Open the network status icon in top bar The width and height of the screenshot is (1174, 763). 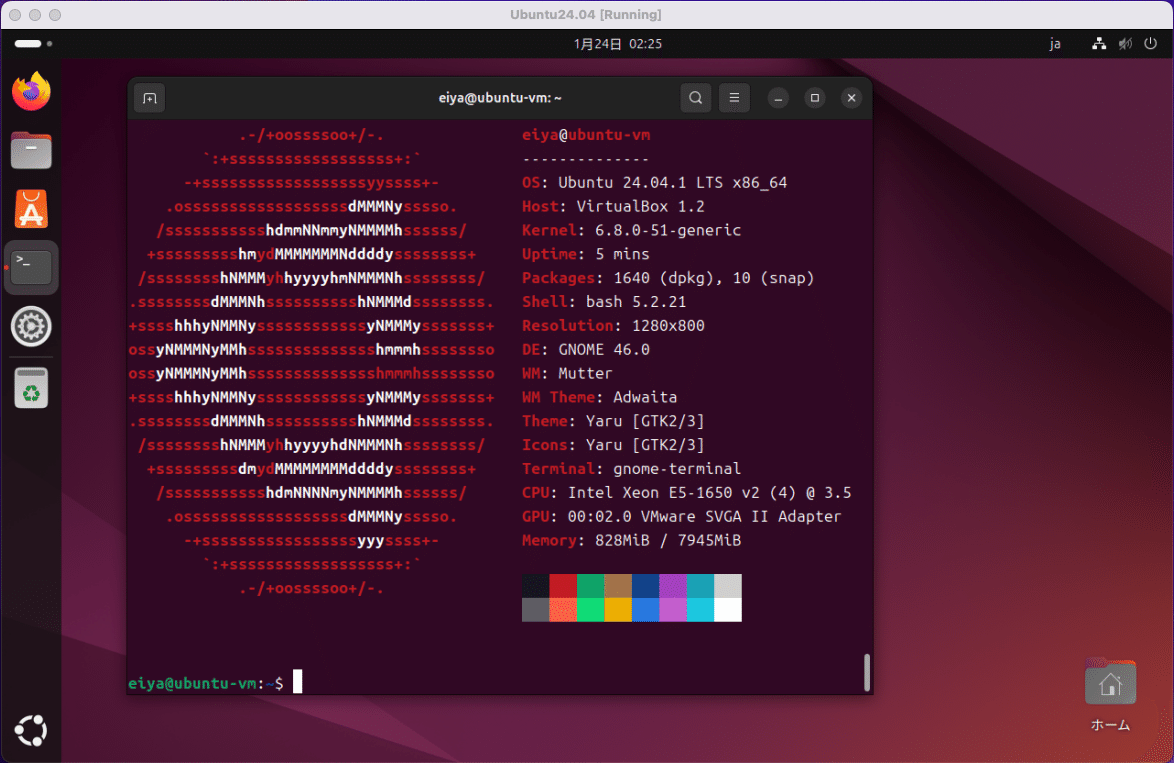pos(1098,43)
